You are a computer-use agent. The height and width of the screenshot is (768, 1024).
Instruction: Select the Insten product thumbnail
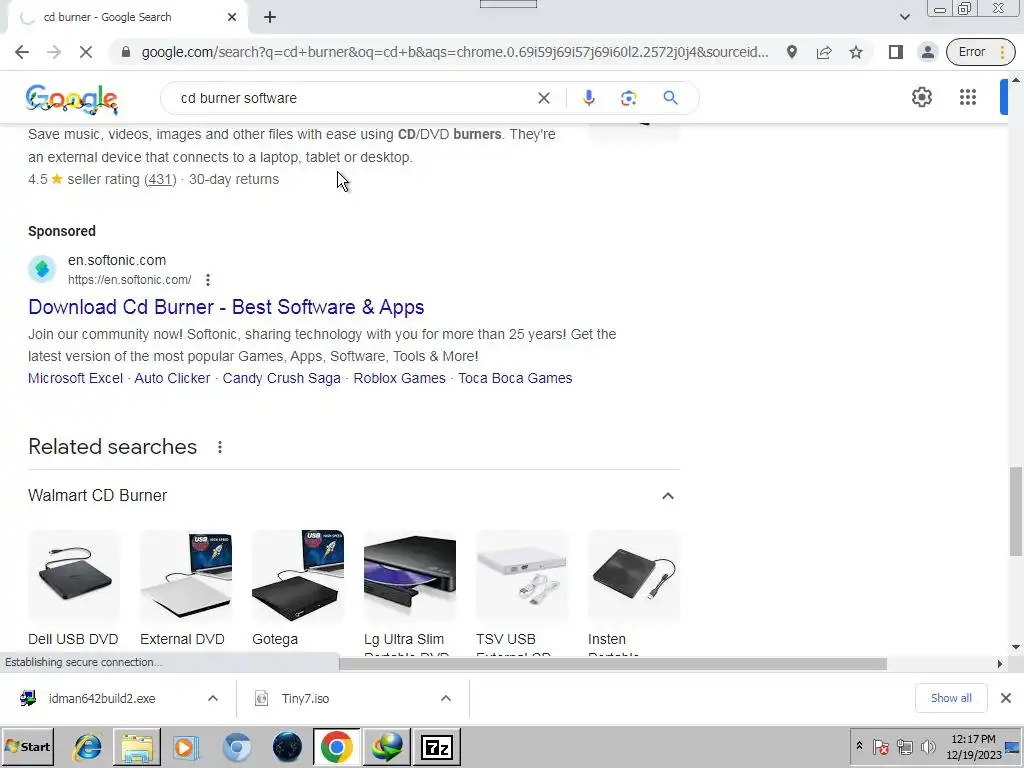click(x=634, y=576)
